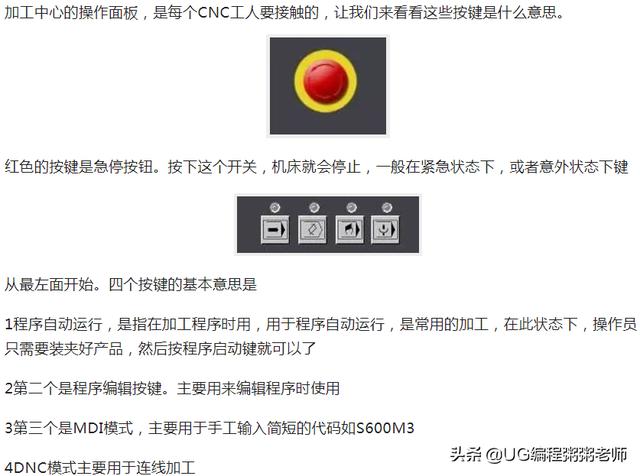
Task: Click the 4DNC模式主要用于连线加工 line
Action: 100,467
